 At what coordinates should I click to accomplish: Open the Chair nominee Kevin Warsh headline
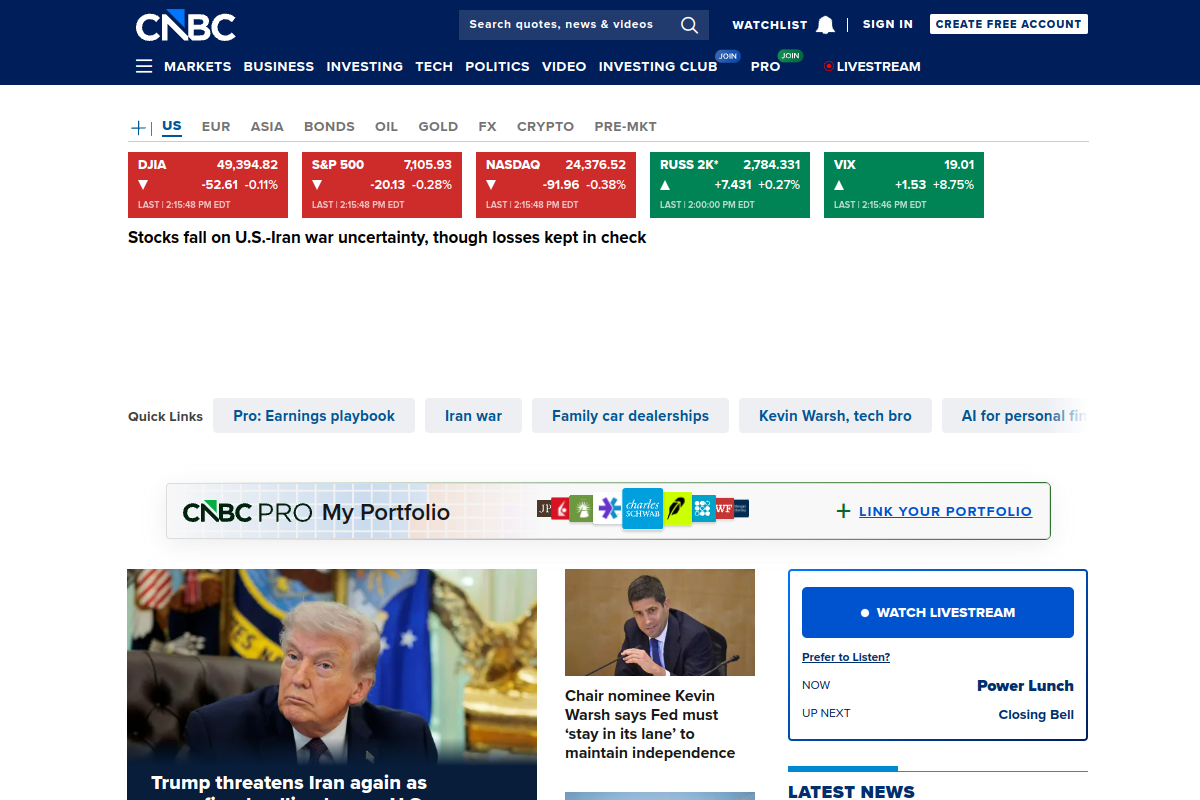[650, 724]
